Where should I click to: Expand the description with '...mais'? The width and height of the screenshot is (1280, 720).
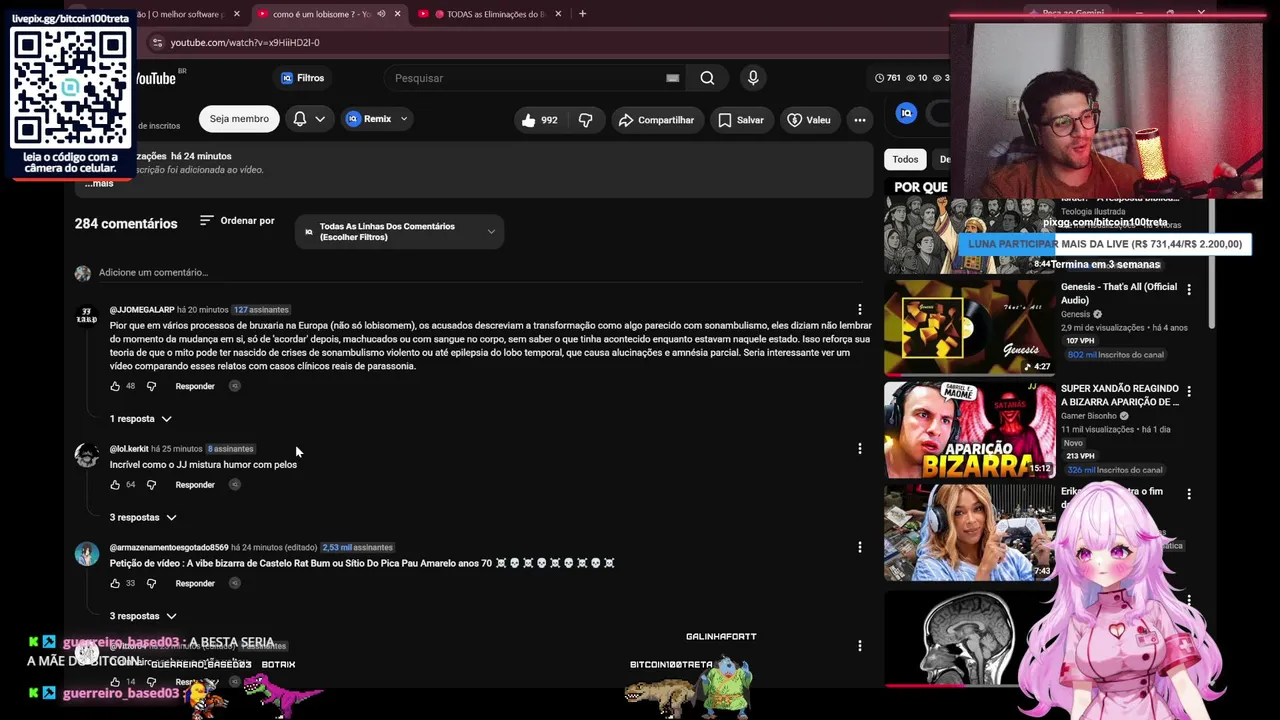click(x=99, y=184)
